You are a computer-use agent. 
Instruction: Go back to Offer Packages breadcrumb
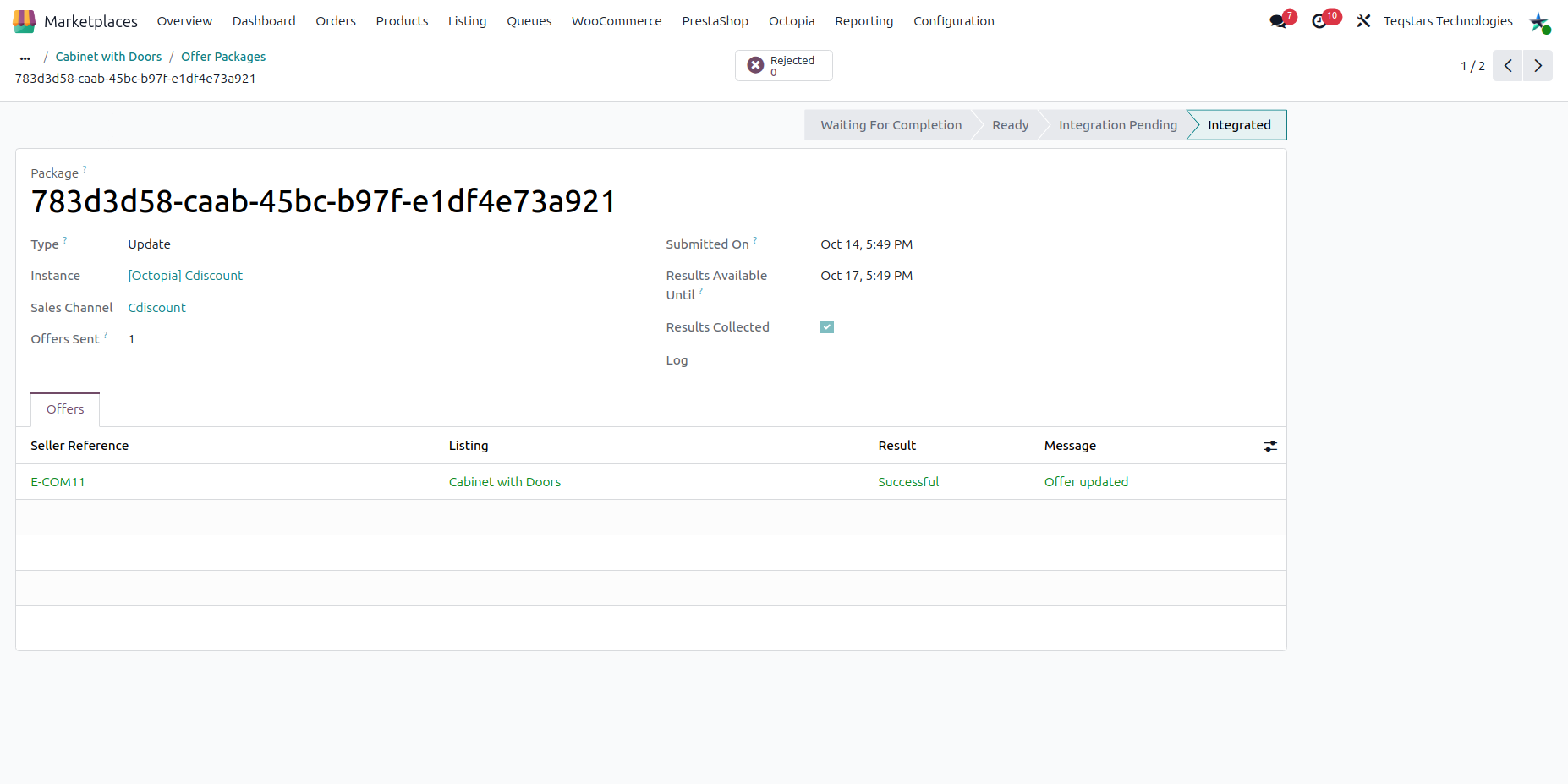223,57
